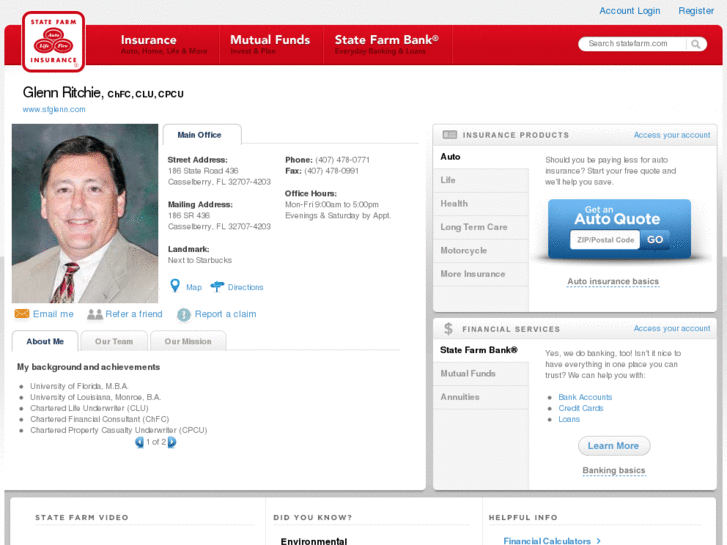The width and height of the screenshot is (727, 545).
Task: Click Email me link
Action: coord(53,314)
